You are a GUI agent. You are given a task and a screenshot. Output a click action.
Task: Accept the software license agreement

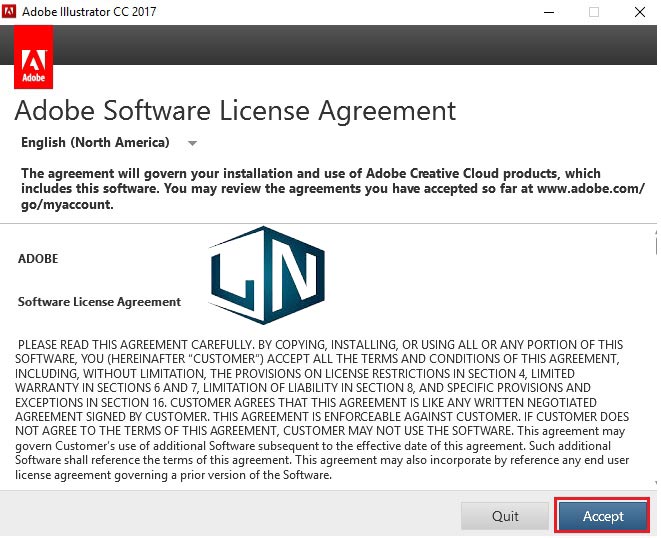[603, 516]
